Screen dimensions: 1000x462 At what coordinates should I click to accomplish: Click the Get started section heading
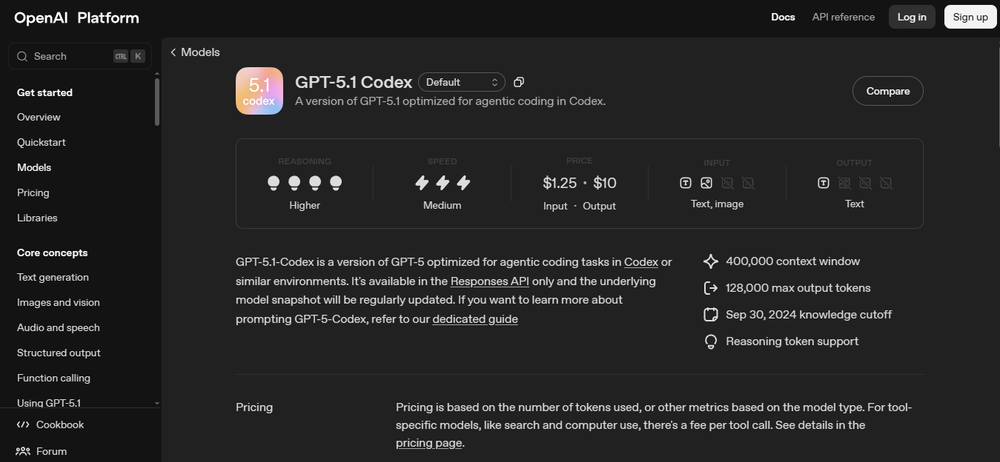click(x=45, y=93)
